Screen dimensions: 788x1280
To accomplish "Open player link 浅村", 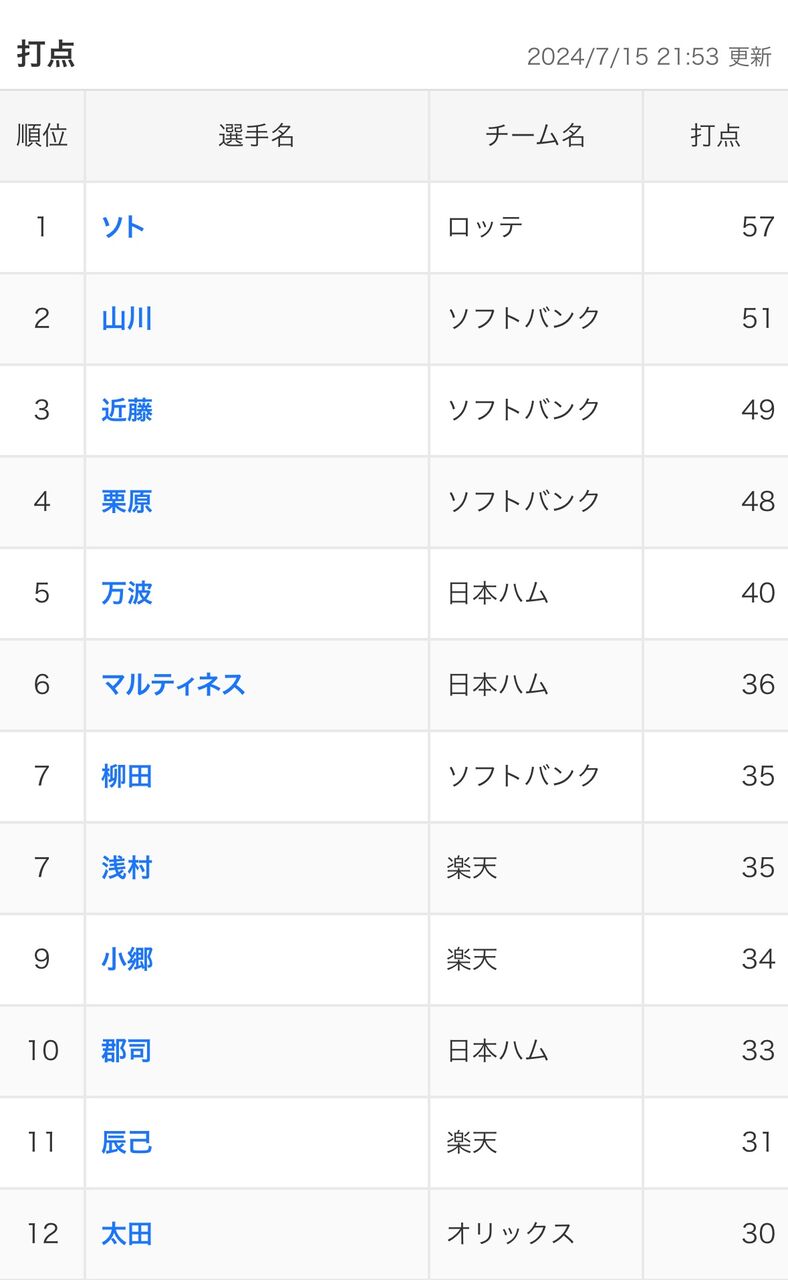I will pyautogui.click(x=127, y=868).
